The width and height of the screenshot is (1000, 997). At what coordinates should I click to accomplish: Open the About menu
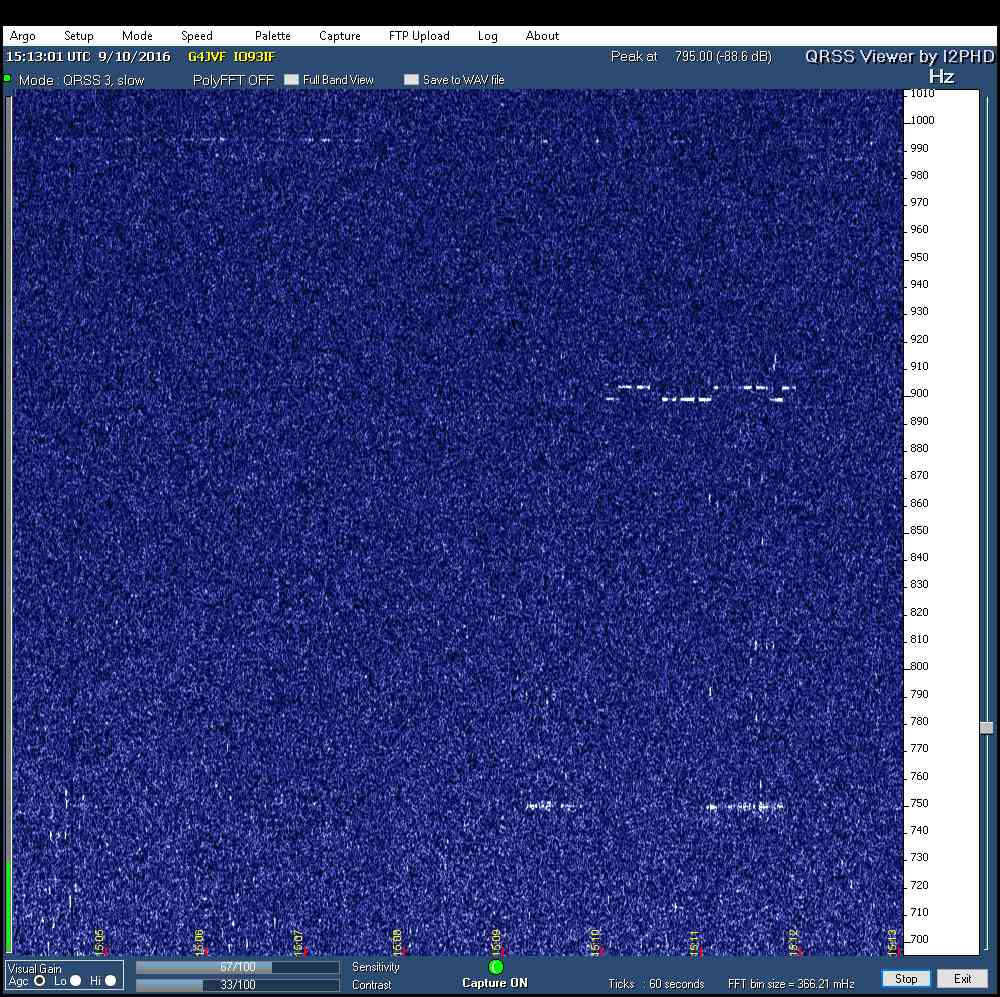542,36
